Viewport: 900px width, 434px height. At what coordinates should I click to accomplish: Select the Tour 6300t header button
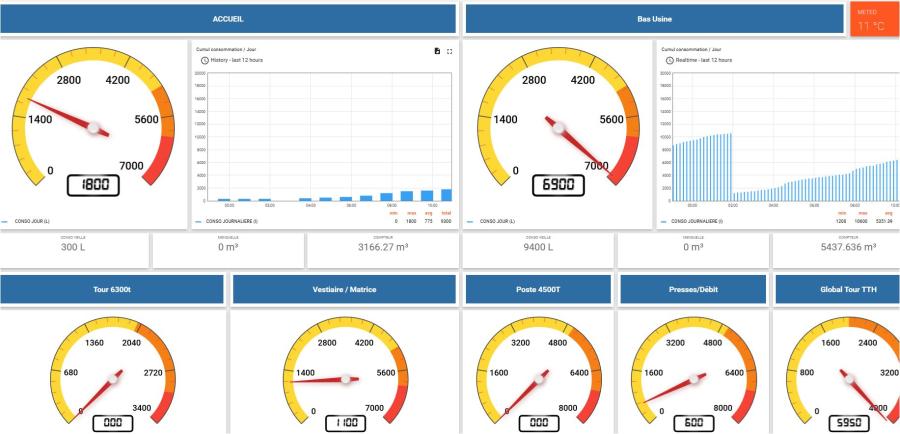coord(112,290)
